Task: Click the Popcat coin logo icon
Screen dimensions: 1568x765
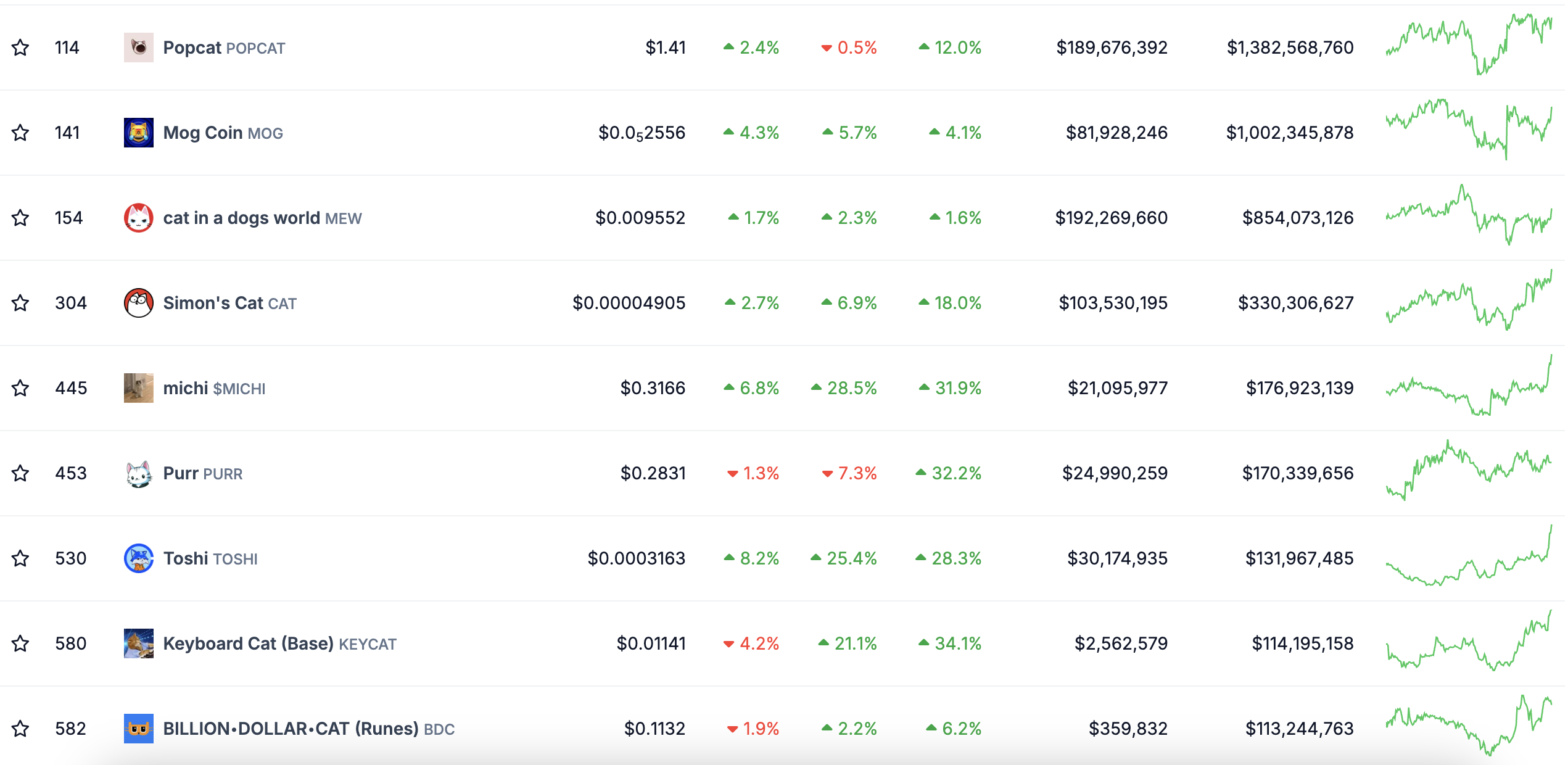Action: tap(138, 48)
